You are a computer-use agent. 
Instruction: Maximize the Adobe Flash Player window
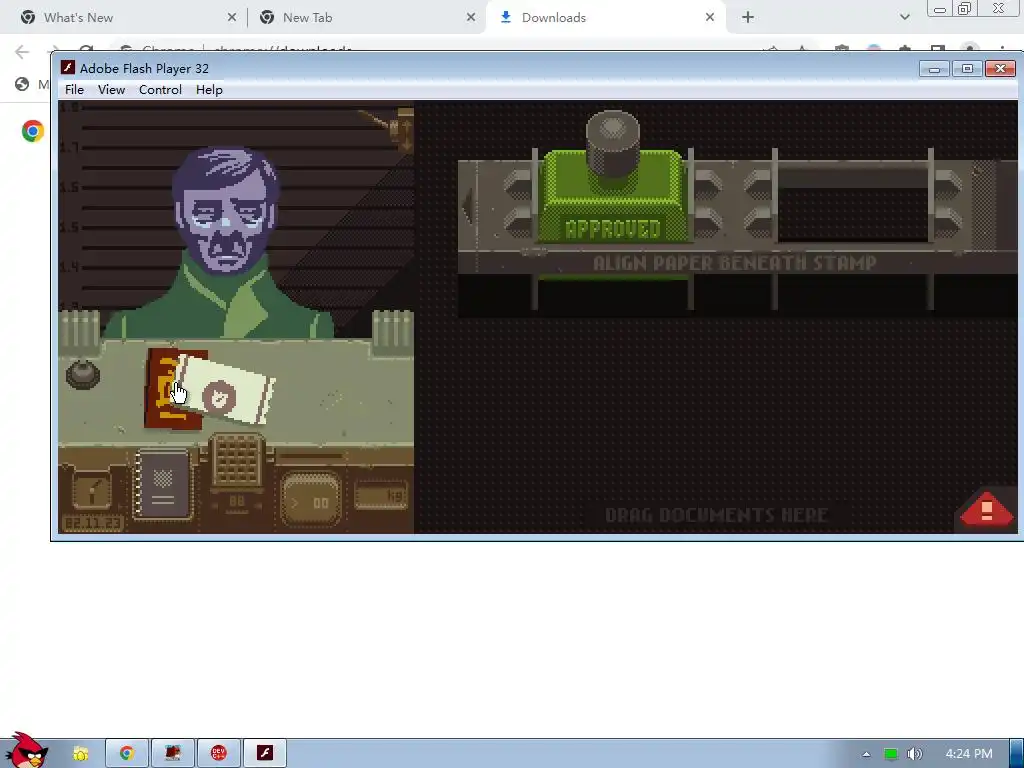(x=967, y=69)
